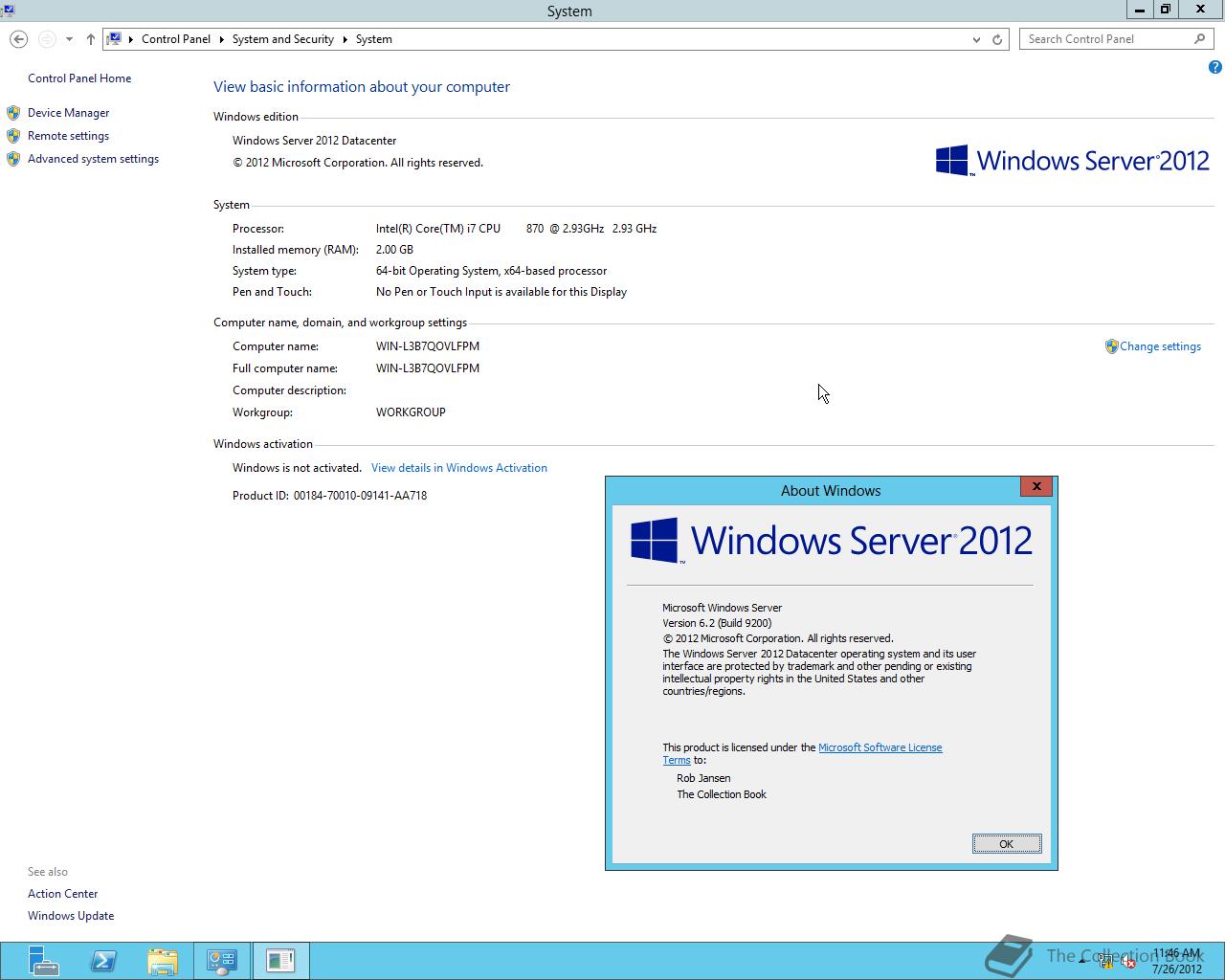Select the System and Security breadcrumb item
The height and width of the screenshot is (980, 1225).
tap(282, 39)
